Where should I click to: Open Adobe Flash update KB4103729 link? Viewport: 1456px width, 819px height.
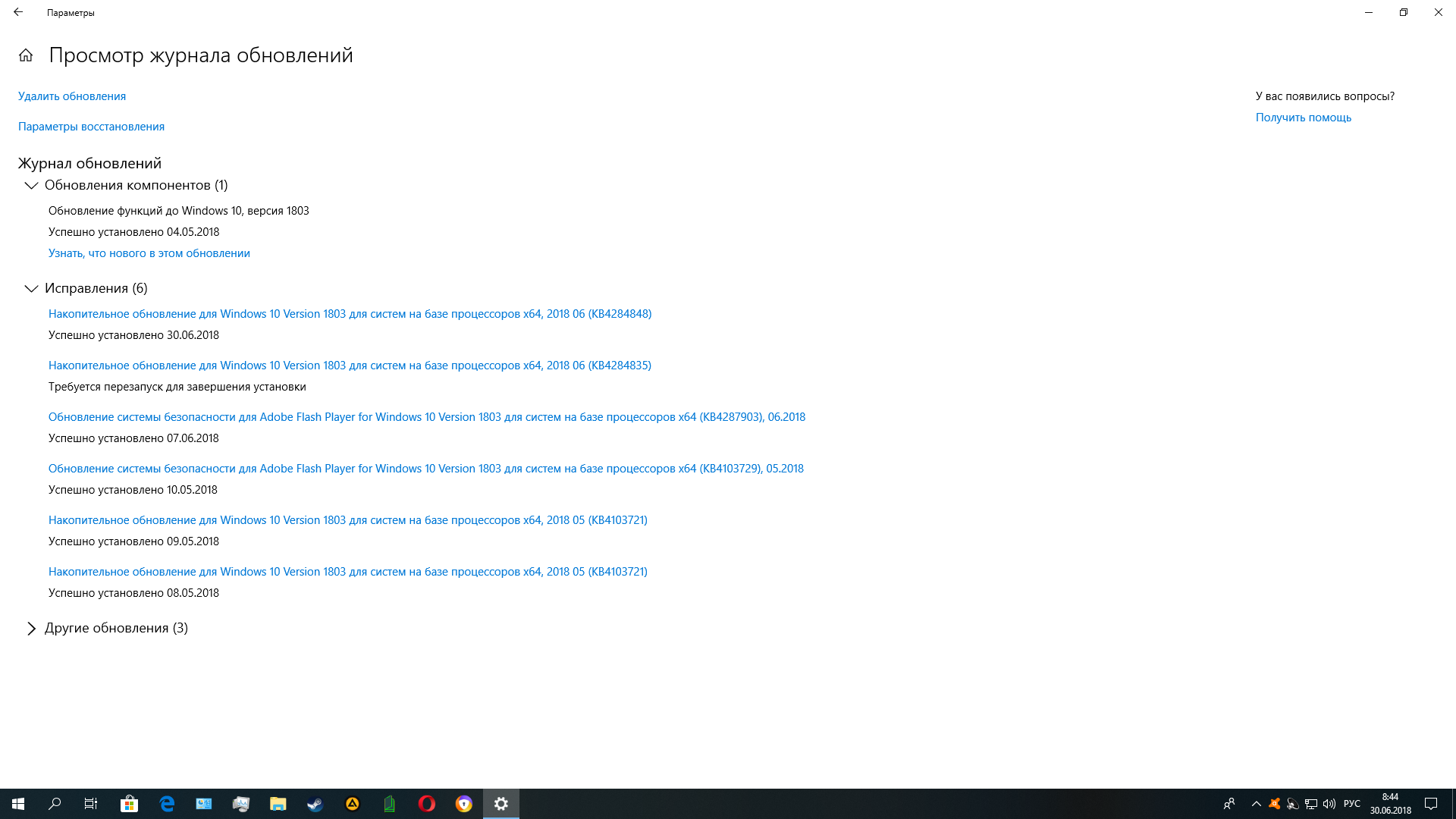point(426,469)
